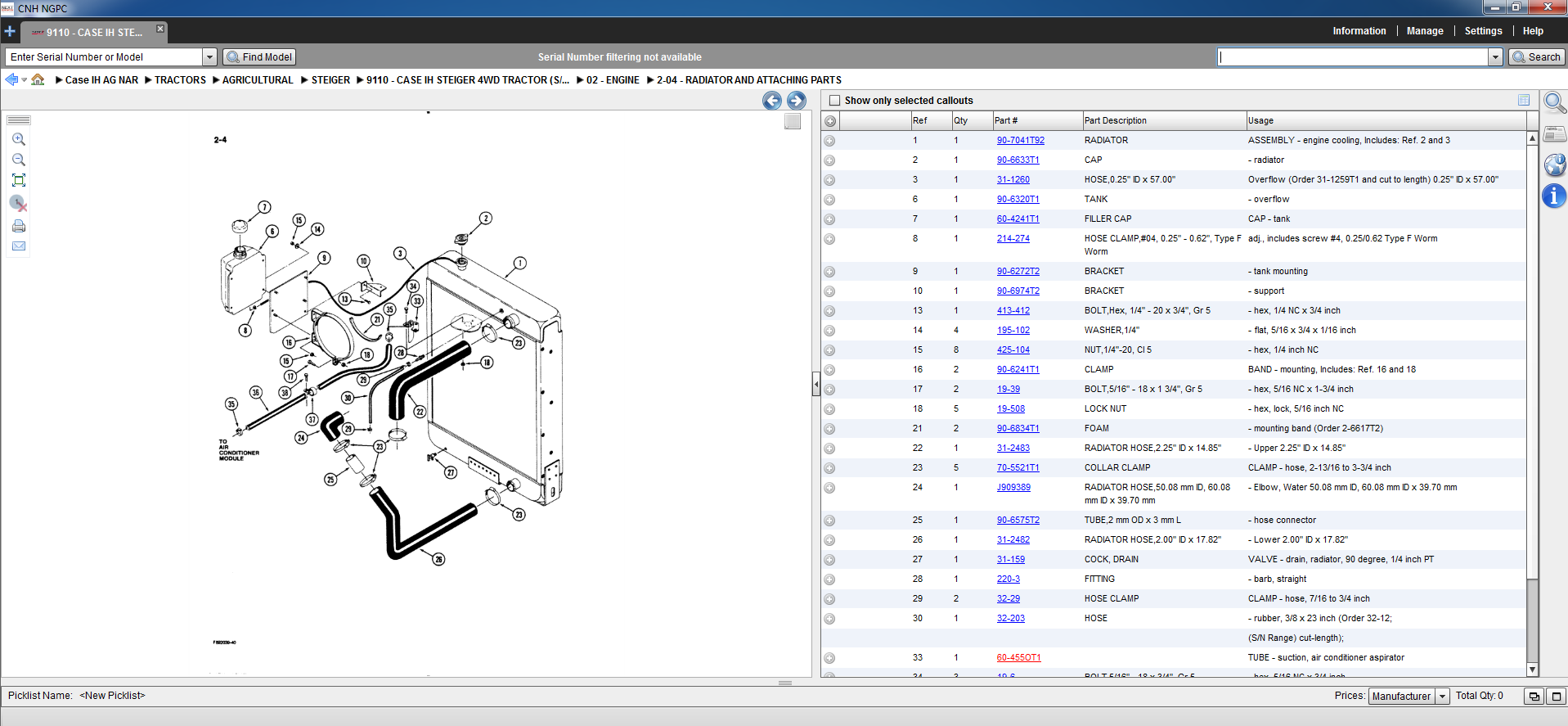The height and width of the screenshot is (726, 1568).
Task: Open the globe sidebar icon
Action: point(1555,165)
